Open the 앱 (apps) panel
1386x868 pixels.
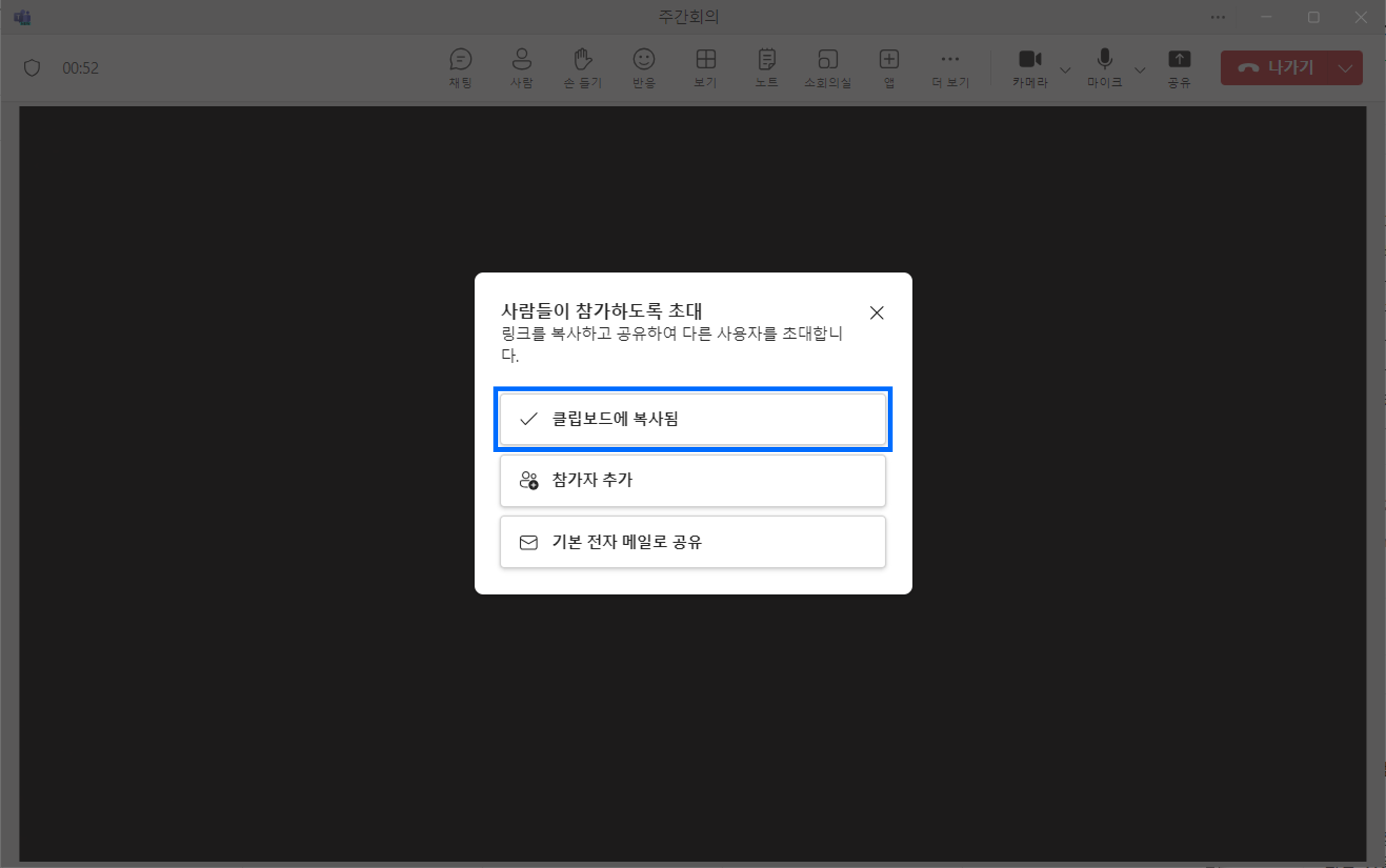point(888,67)
